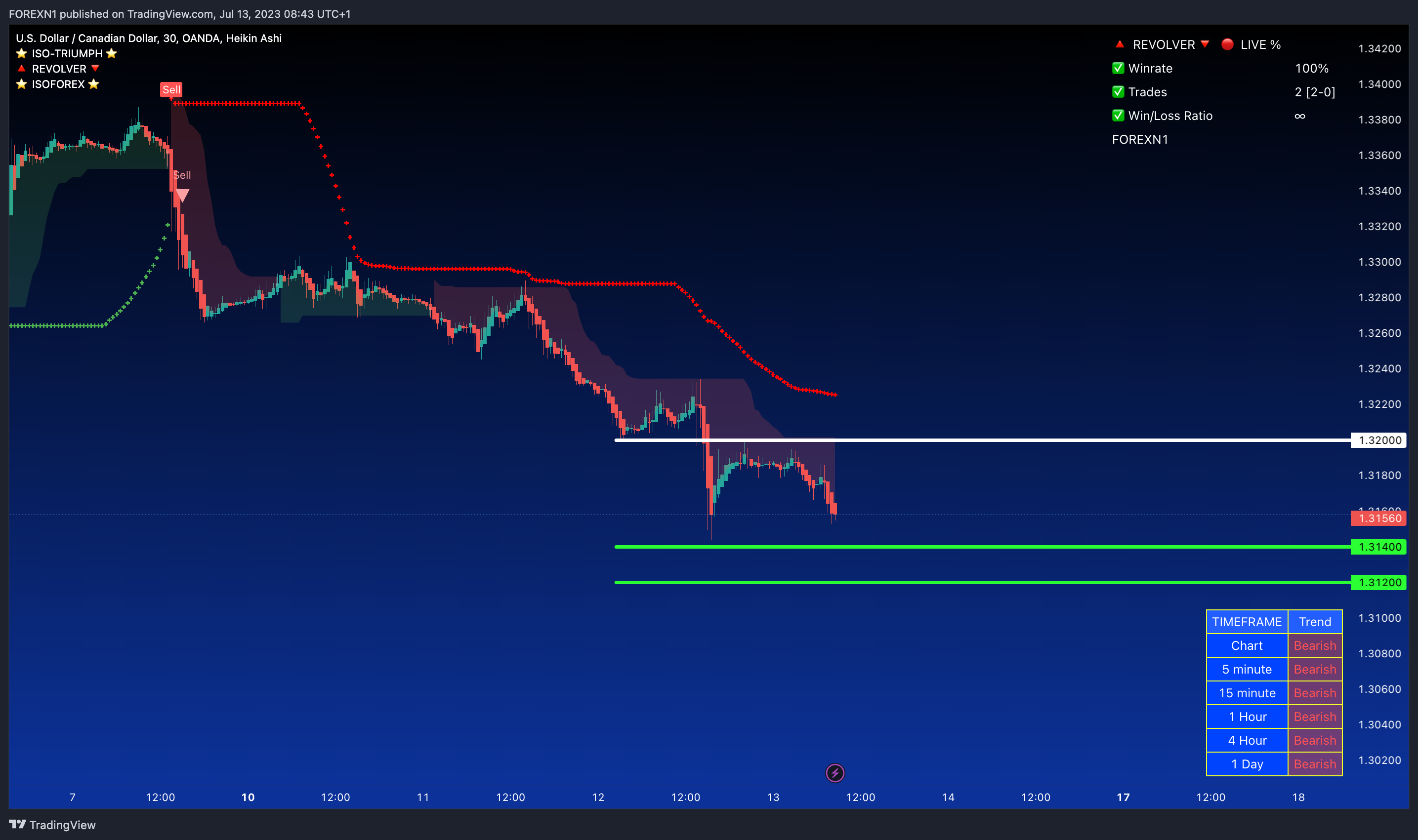Click the 1.33000 price on the price axis
This screenshot has width=1418, height=840.
click(x=1379, y=262)
